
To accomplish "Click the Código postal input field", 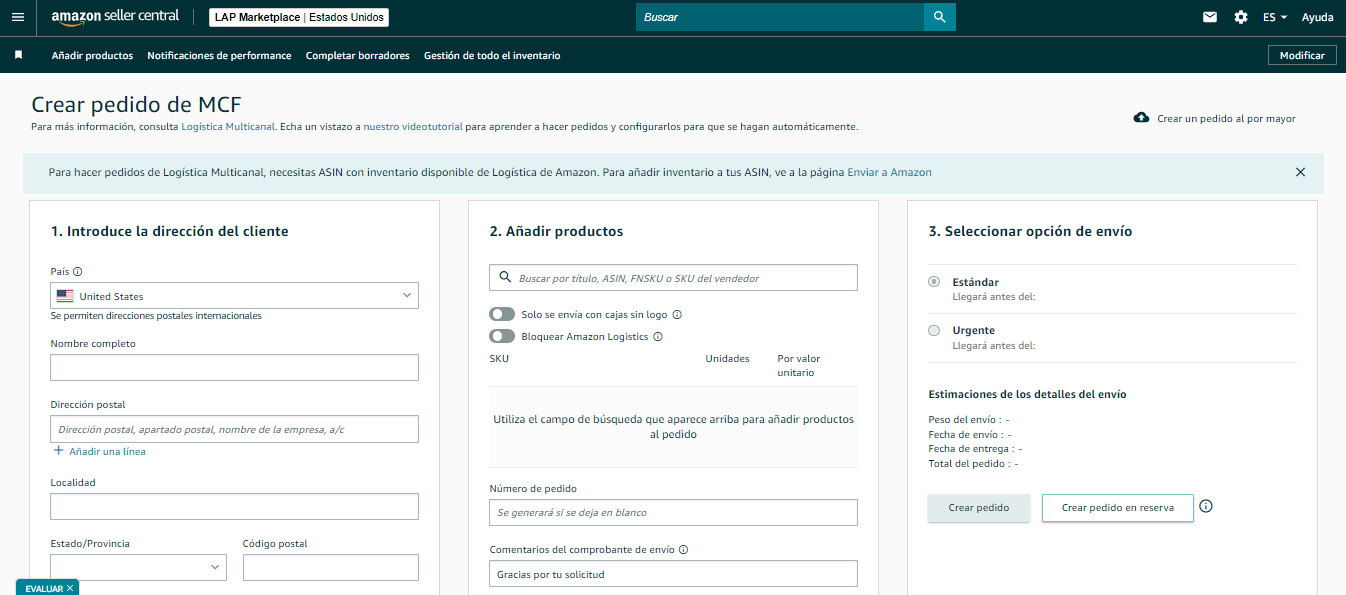I will click(x=330, y=567).
